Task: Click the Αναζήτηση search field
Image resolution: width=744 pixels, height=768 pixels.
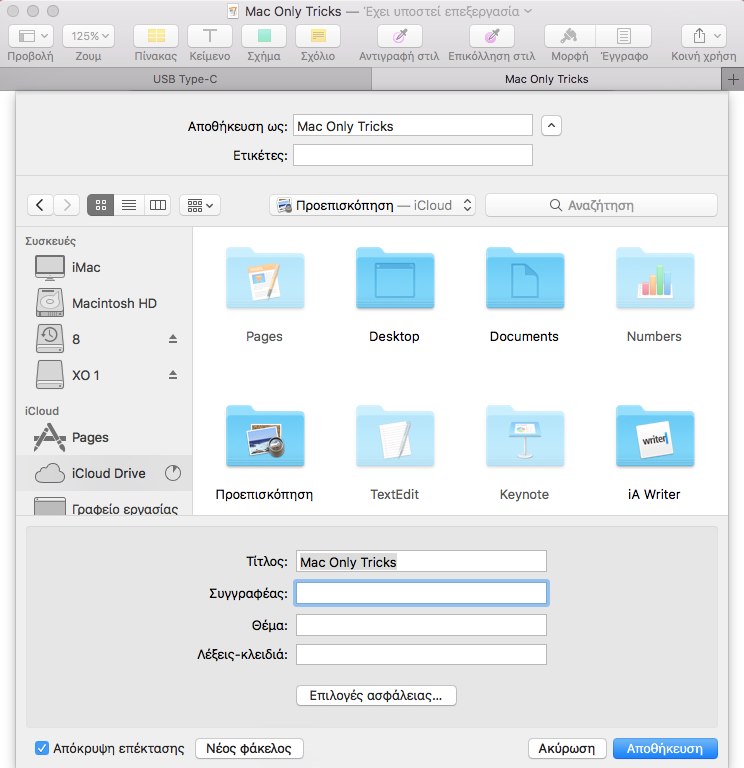Action: (x=601, y=205)
